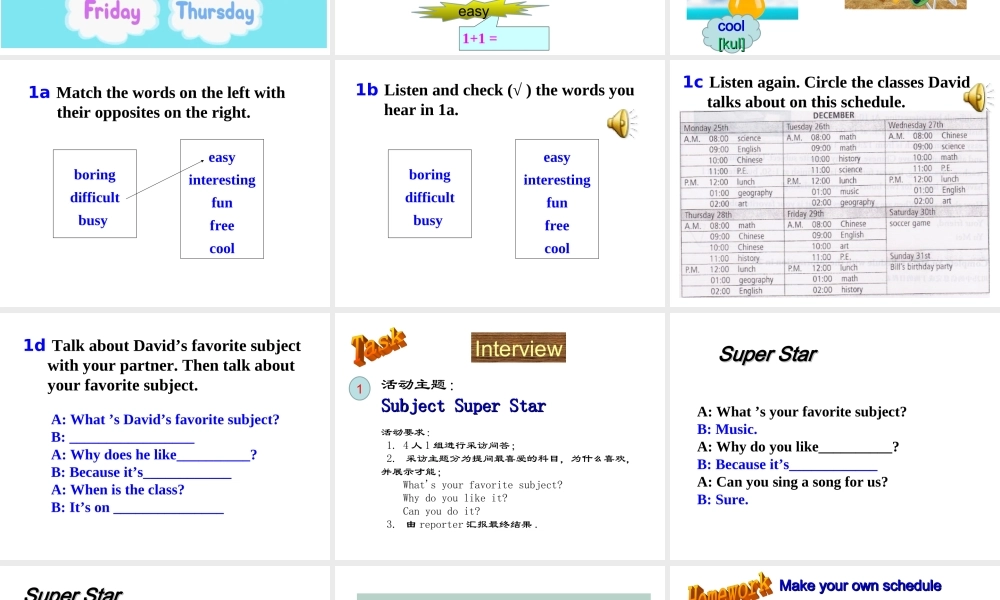This screenshot has width=1000, height=600.
Task: Select the 1a matching exercise slide heading
Action: pos(157,102)
